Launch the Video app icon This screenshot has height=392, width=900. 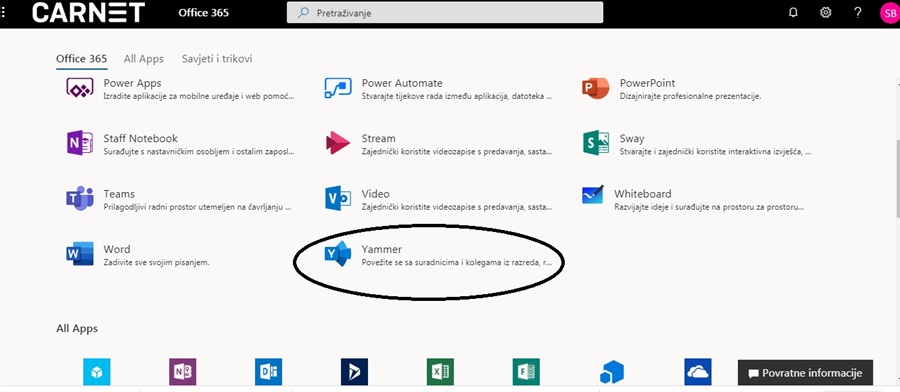pos(338,198)
